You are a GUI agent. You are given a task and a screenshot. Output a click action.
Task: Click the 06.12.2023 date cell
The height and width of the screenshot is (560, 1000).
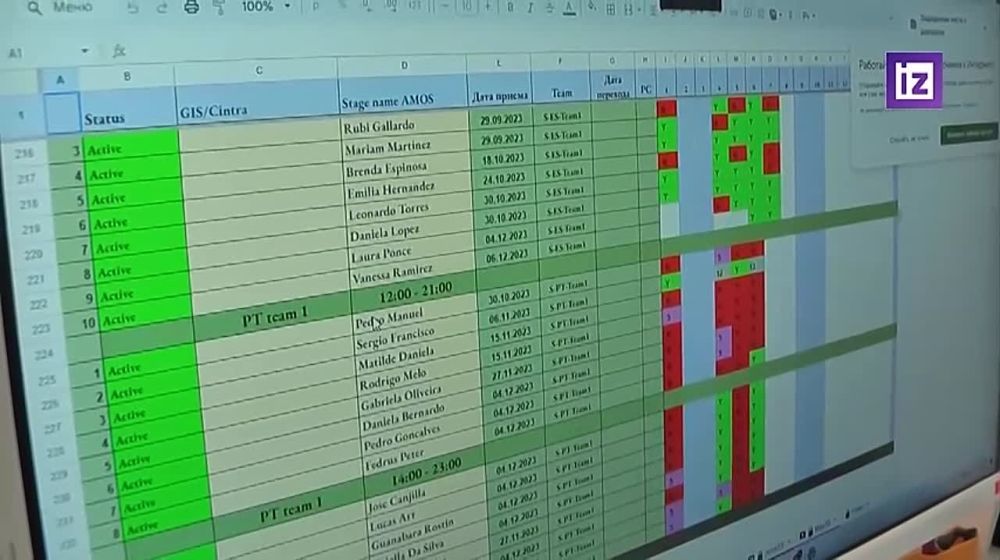[x=507, y=255]
